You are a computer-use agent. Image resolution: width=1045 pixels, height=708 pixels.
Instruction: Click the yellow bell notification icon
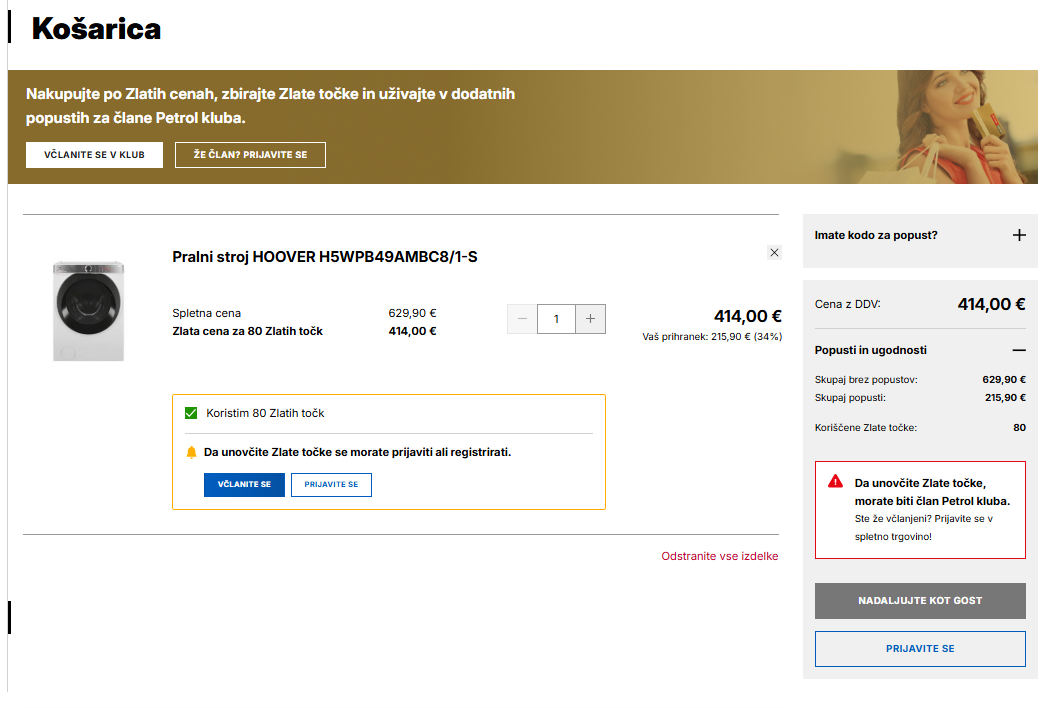click(x=192, y=452)
